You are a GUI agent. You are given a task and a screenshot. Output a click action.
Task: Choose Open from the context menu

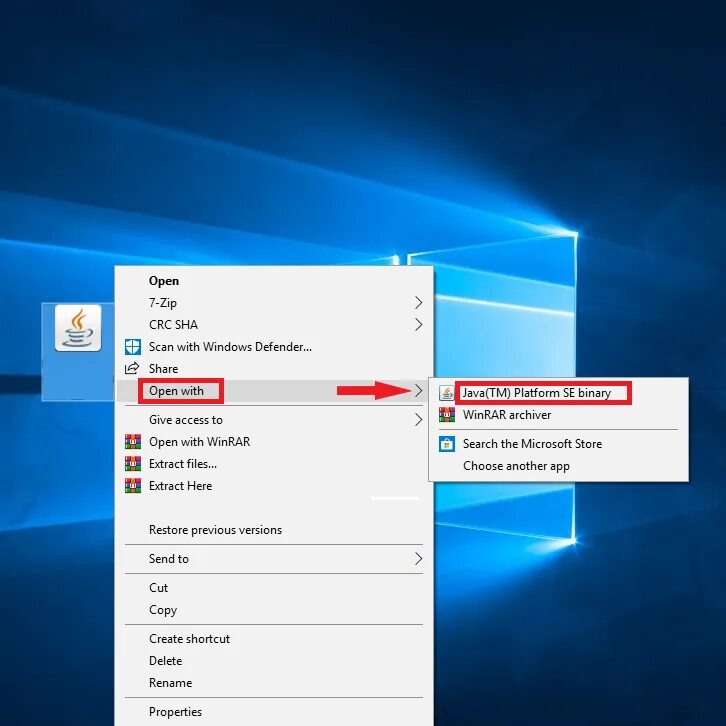[x=274, y=281]
